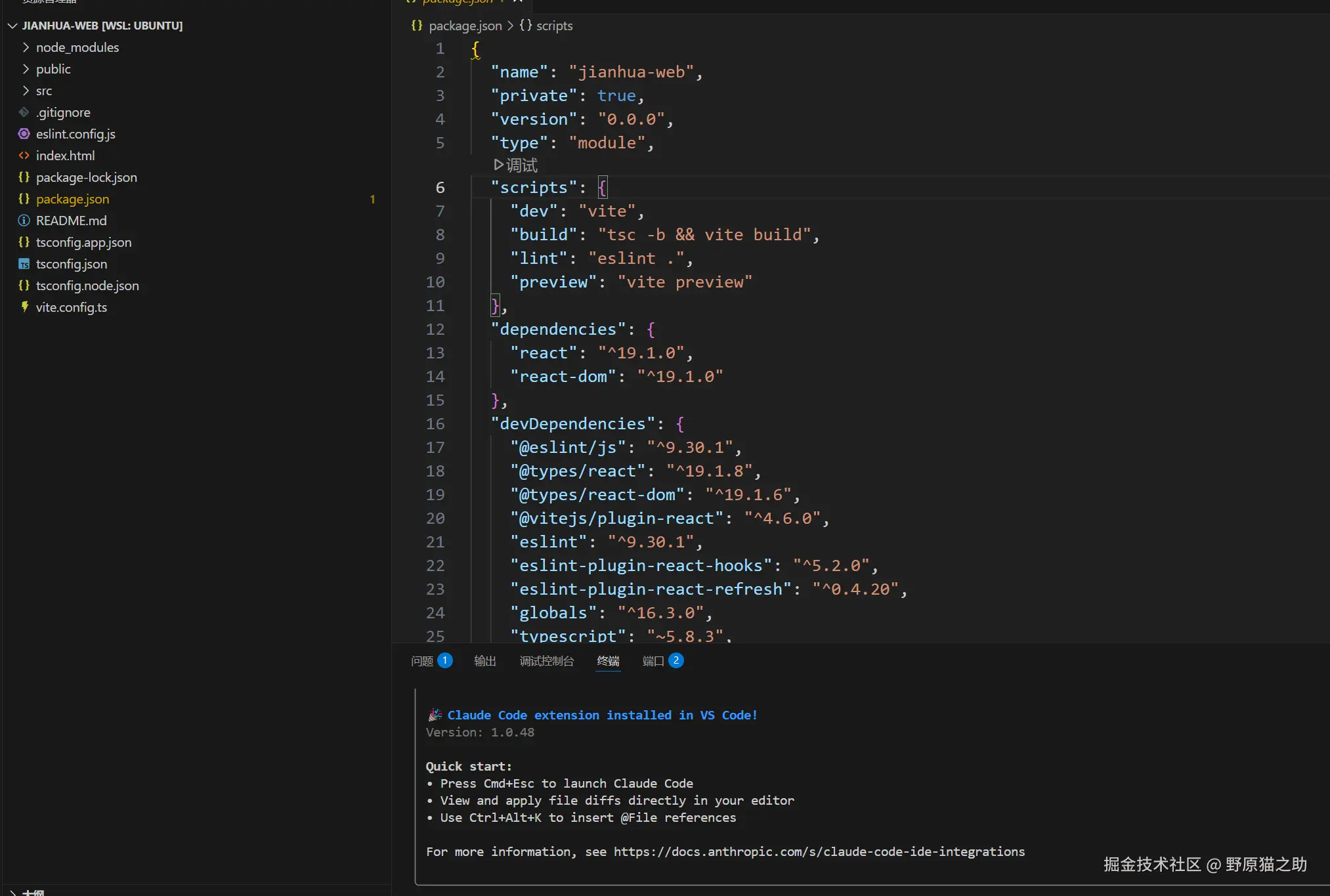Expand the node_modules folder
The height and width of the screenshot is (896, 1330).
[26, 47]
